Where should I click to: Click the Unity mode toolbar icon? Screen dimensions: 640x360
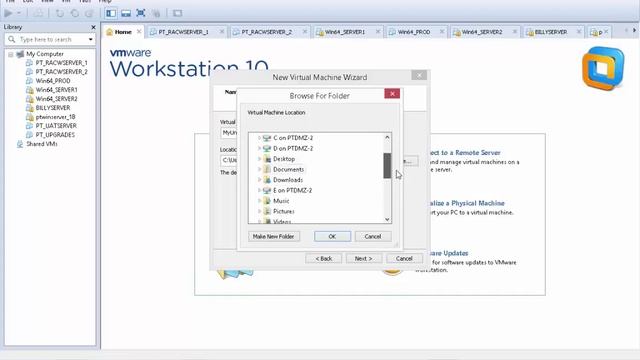point(156,13)
